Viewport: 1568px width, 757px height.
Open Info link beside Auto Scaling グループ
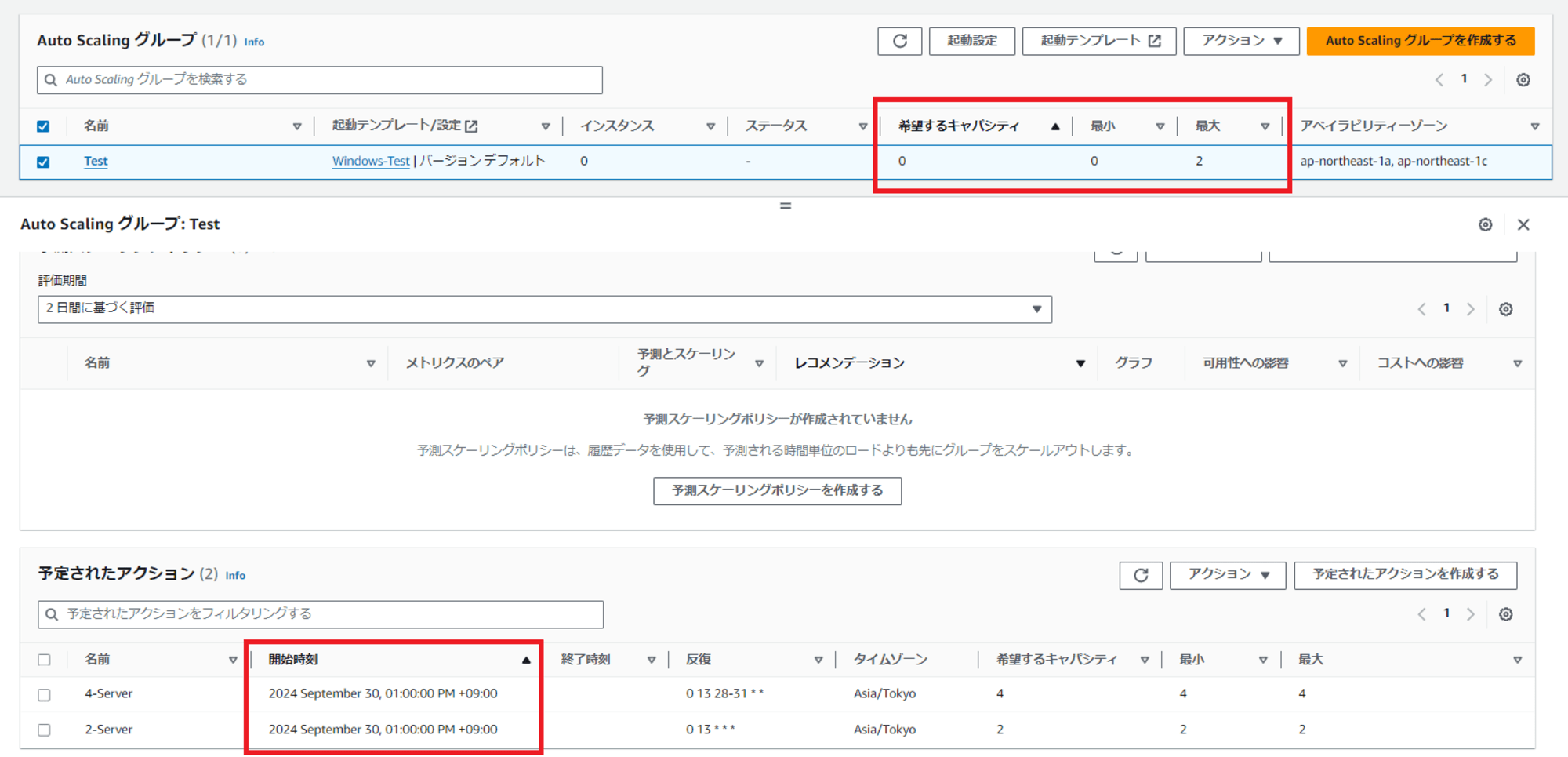click(x=254, y=42)
